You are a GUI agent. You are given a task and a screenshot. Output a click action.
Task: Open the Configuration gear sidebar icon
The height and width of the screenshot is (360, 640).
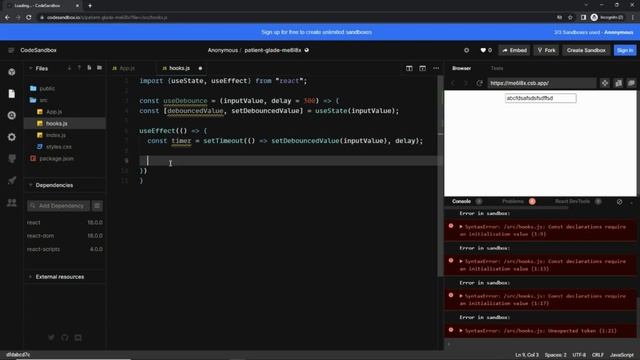click(x=11, y=137)
